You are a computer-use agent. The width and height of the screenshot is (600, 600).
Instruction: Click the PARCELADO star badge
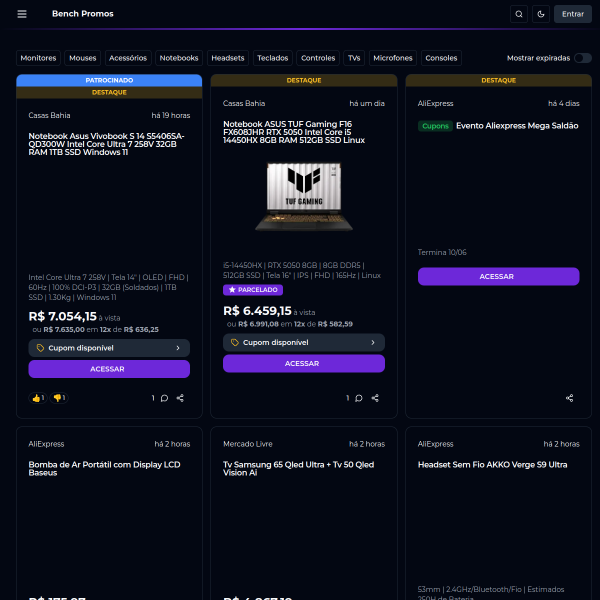253,290
